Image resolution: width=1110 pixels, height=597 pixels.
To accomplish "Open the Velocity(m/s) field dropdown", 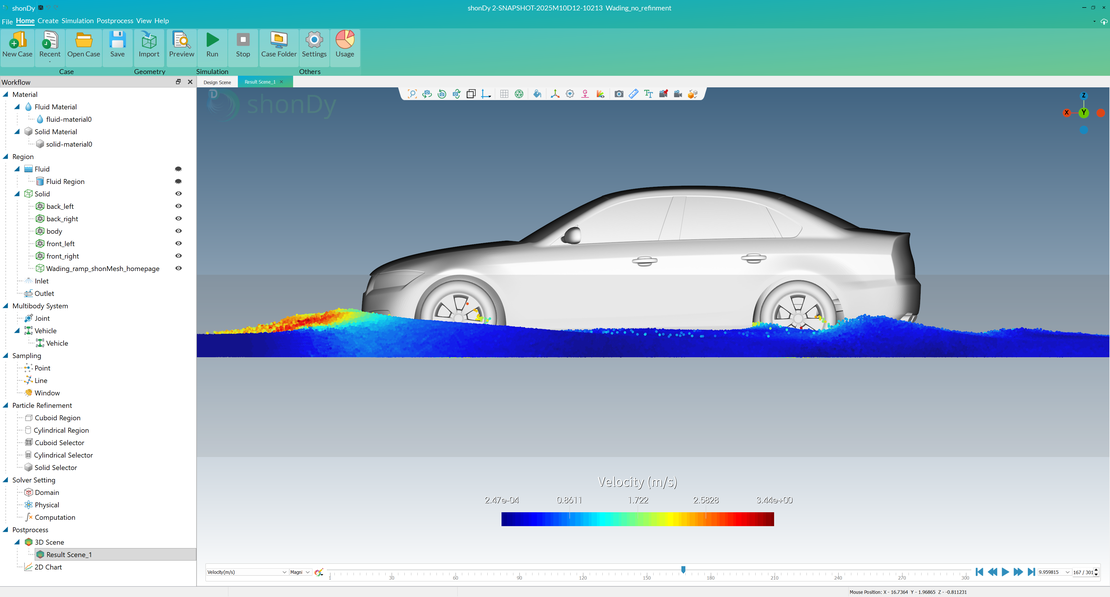I will pyautogui.click(x=246, y=572).
